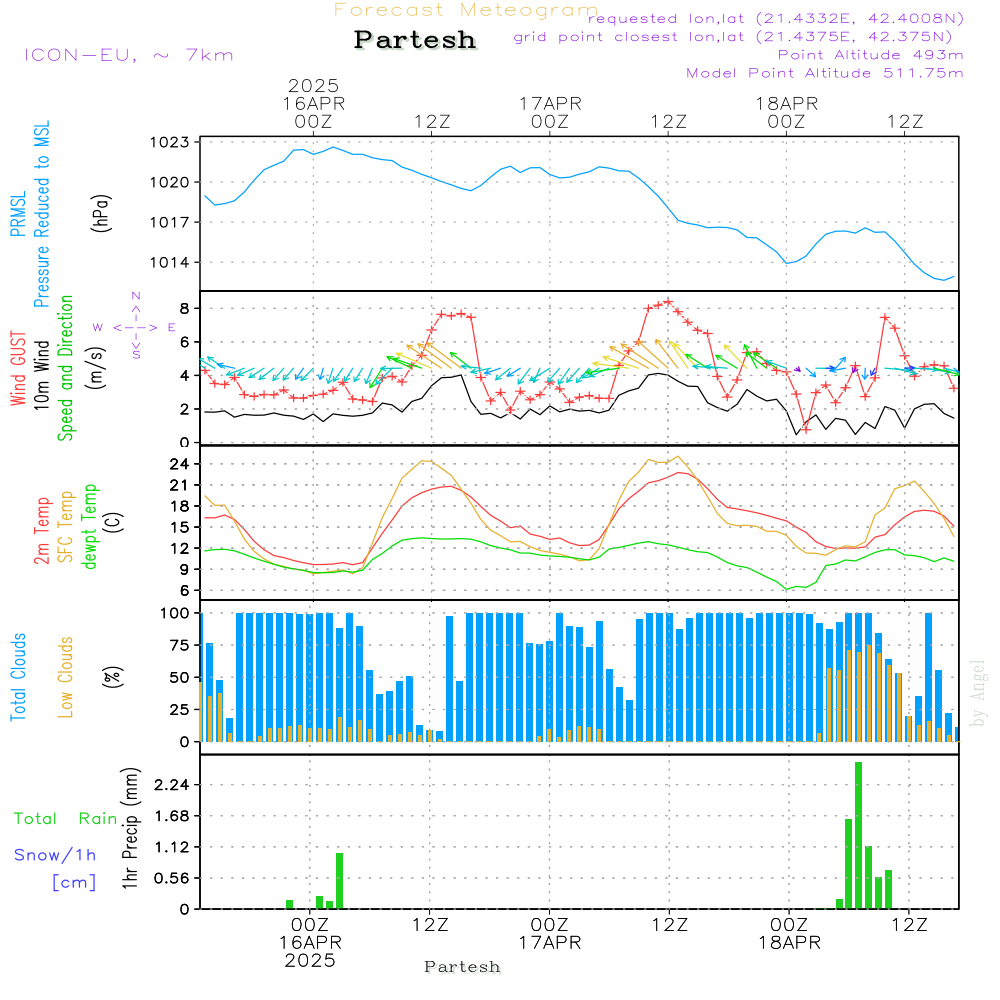Click the 1.68 precipitation axis value

(x=172, y=816)
